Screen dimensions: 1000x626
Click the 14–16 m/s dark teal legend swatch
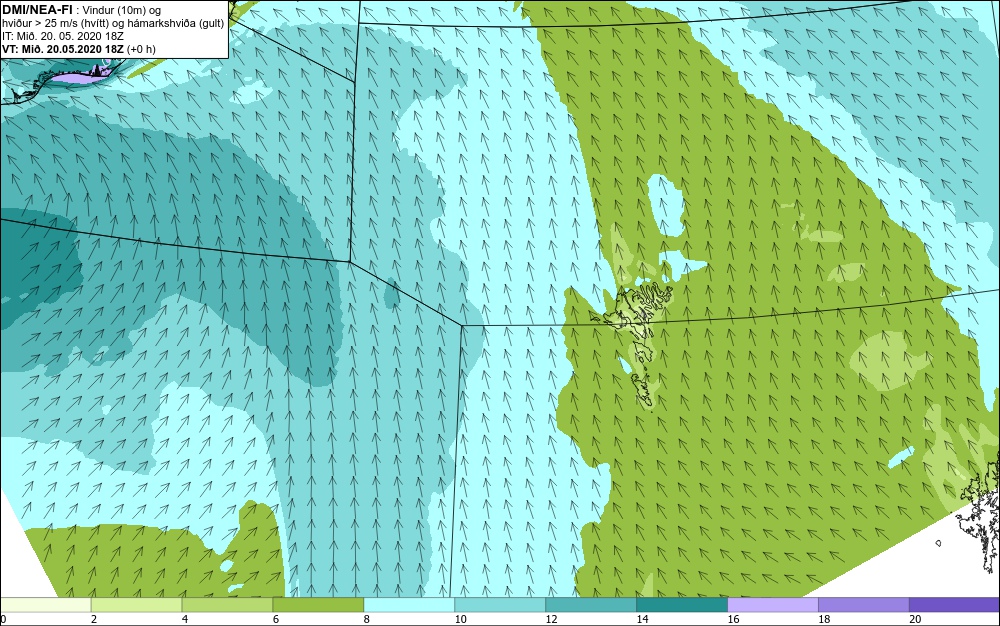(x=682, y=604)
